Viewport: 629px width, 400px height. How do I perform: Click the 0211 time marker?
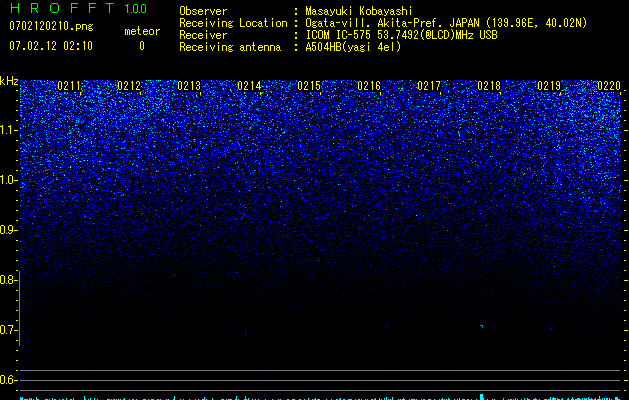click(69, 86)
